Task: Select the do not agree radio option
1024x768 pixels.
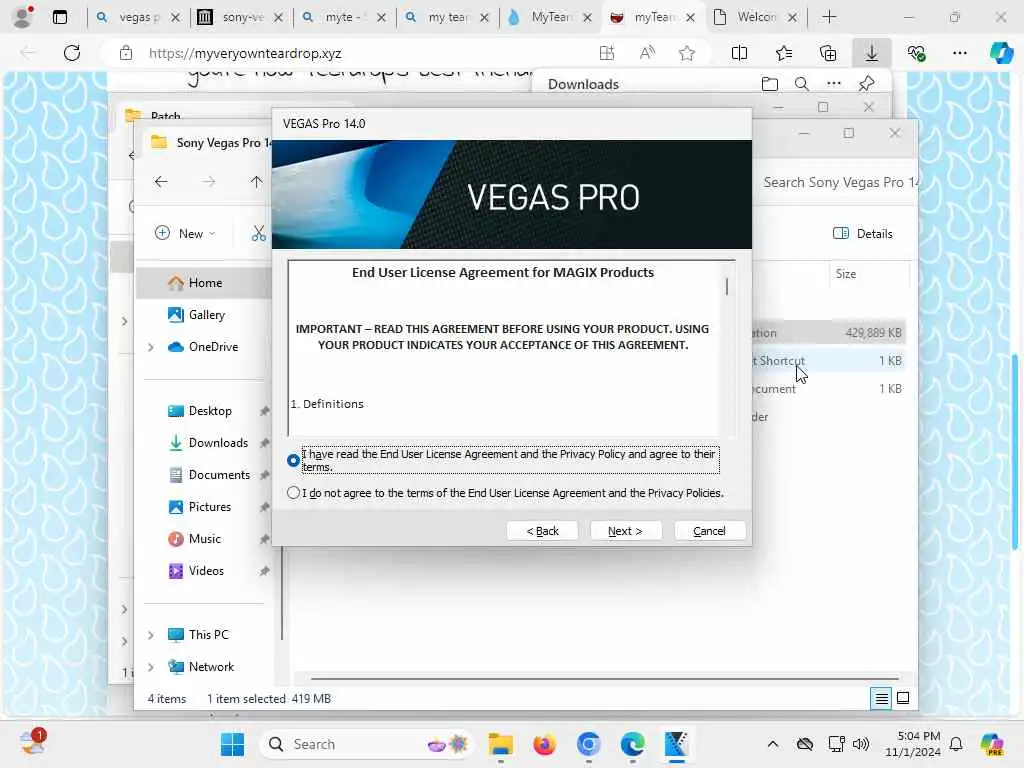Action: (x=293, y=493)
